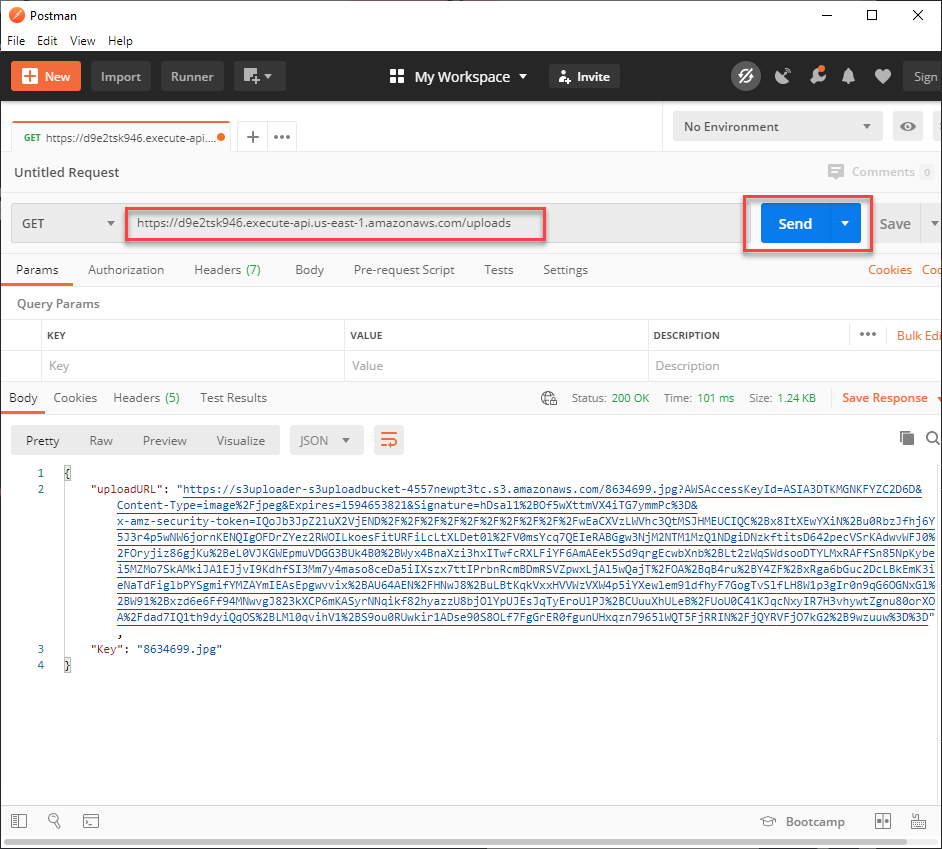Open the View menu
Screen dimensions: 942x849
point(82,41)
